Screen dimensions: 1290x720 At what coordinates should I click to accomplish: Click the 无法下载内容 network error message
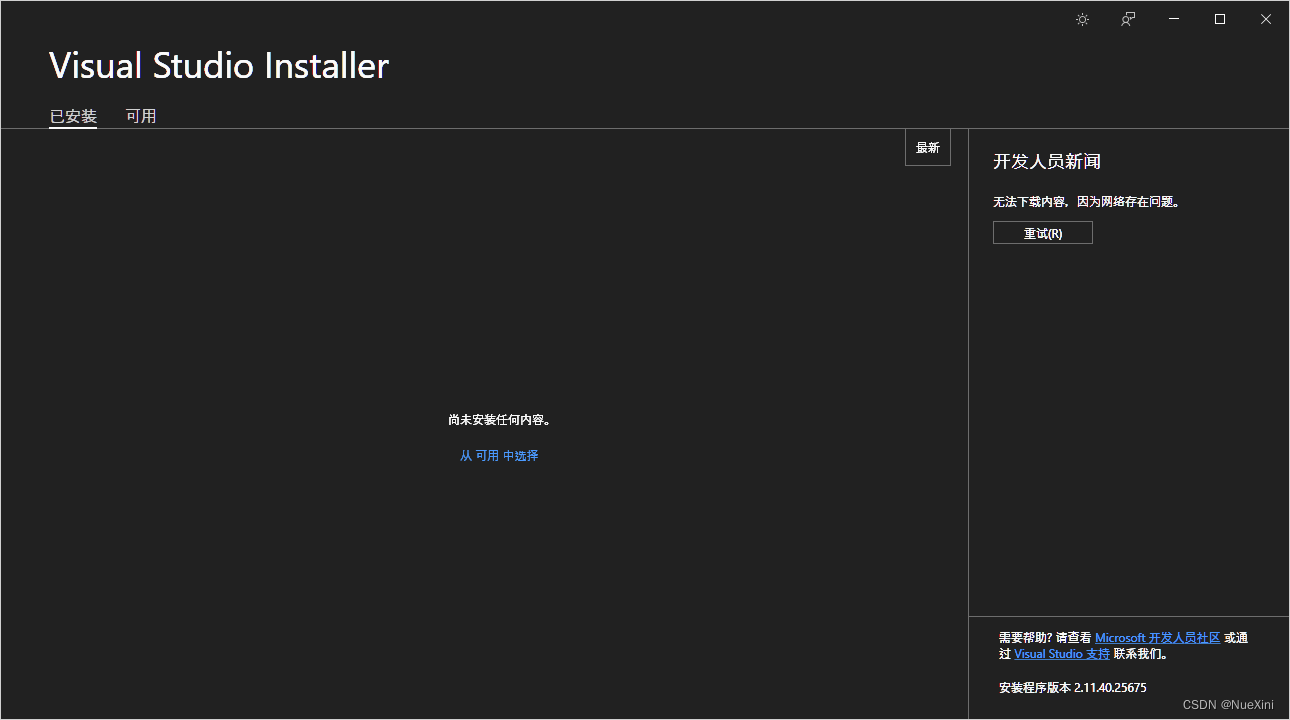pos(1088,201)
